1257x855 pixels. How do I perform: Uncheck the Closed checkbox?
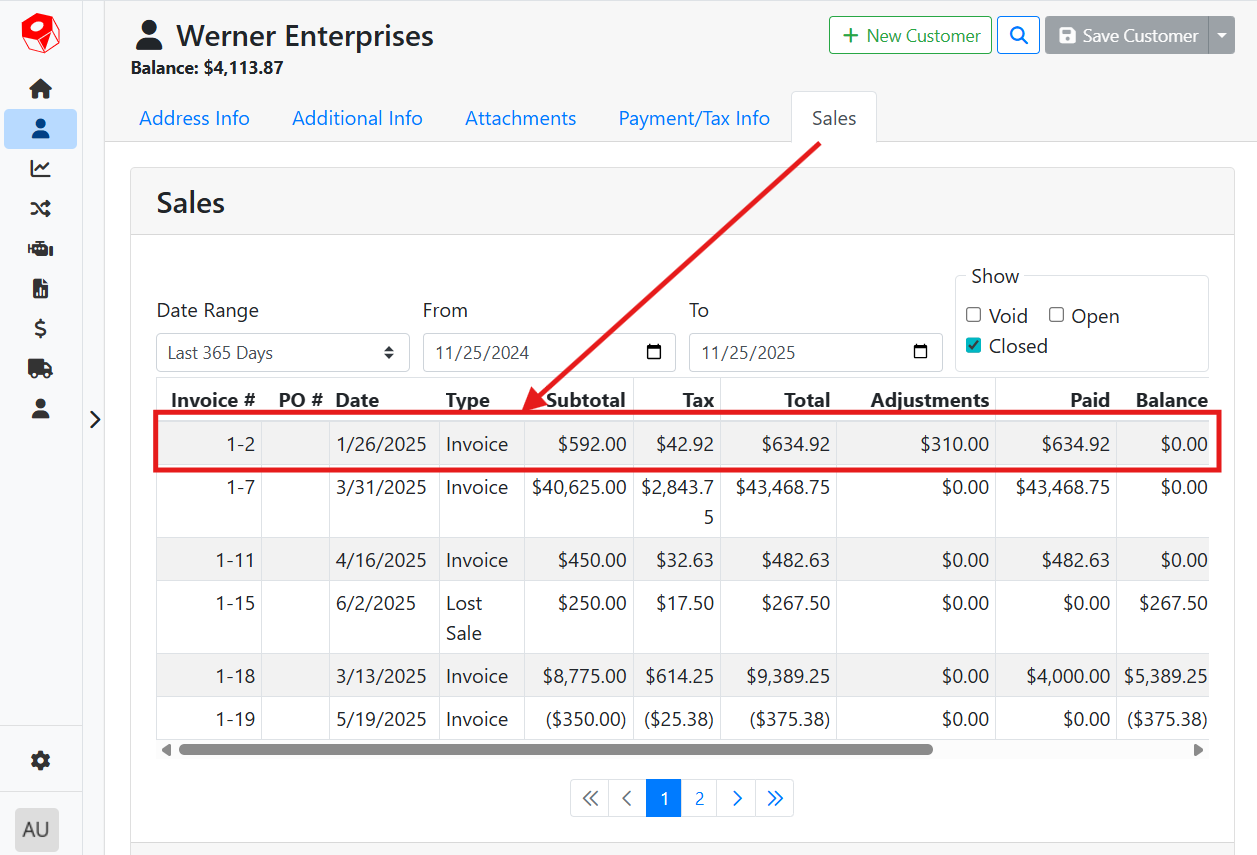tap(973, 345)
